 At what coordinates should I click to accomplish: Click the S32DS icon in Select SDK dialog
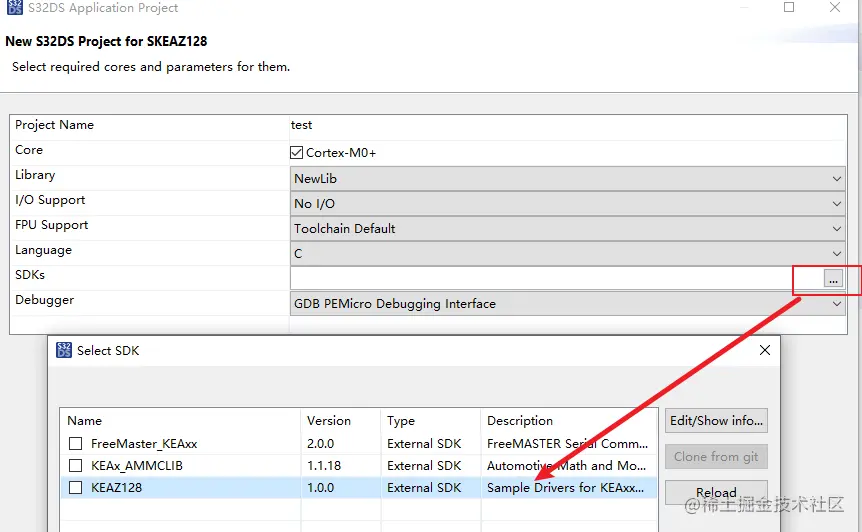64,350
